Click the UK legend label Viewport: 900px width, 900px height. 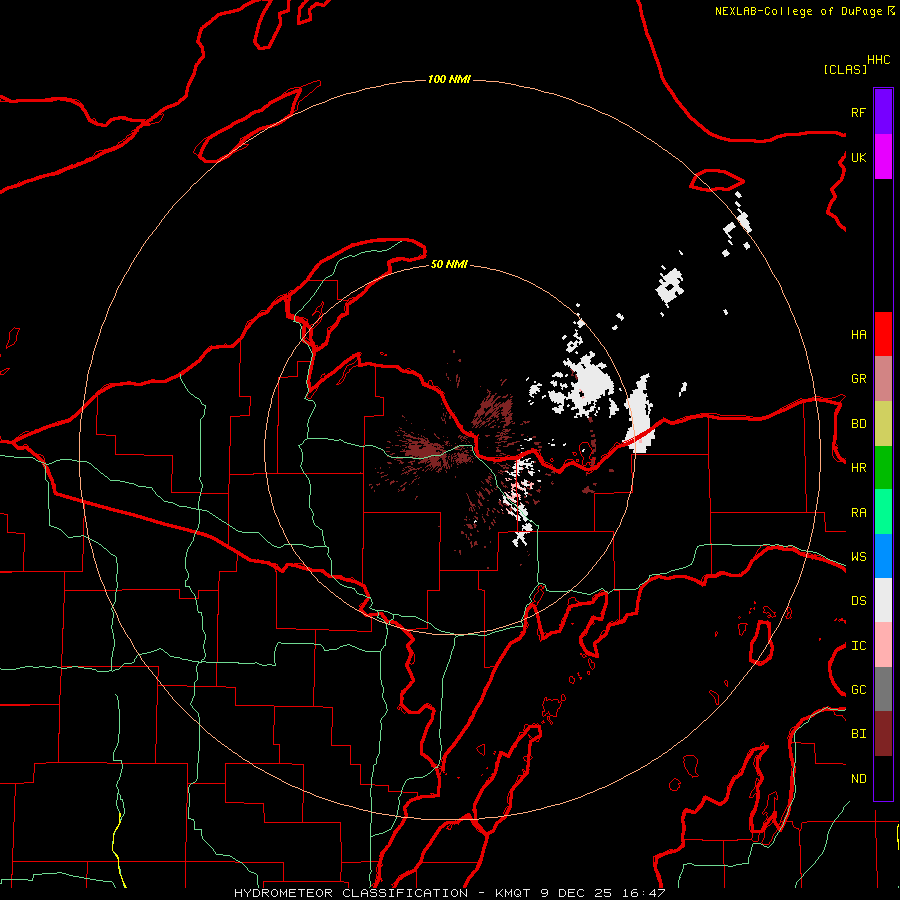(859, 157)
